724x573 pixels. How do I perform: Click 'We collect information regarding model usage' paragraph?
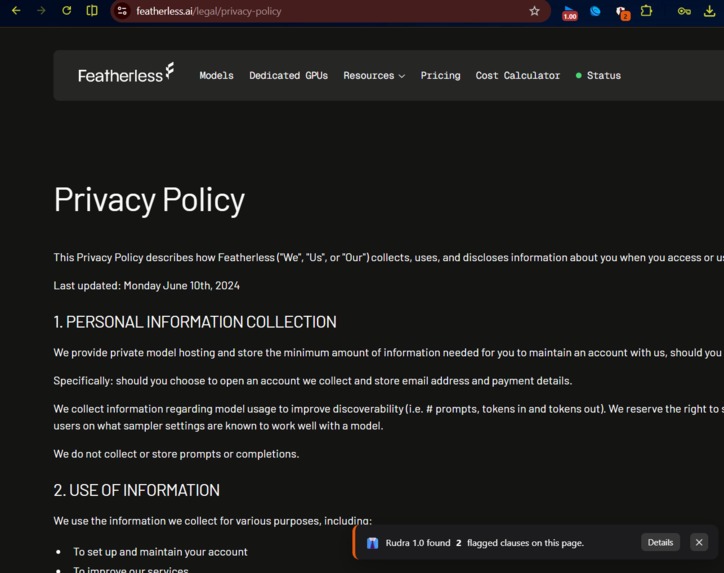pos(388,417)
